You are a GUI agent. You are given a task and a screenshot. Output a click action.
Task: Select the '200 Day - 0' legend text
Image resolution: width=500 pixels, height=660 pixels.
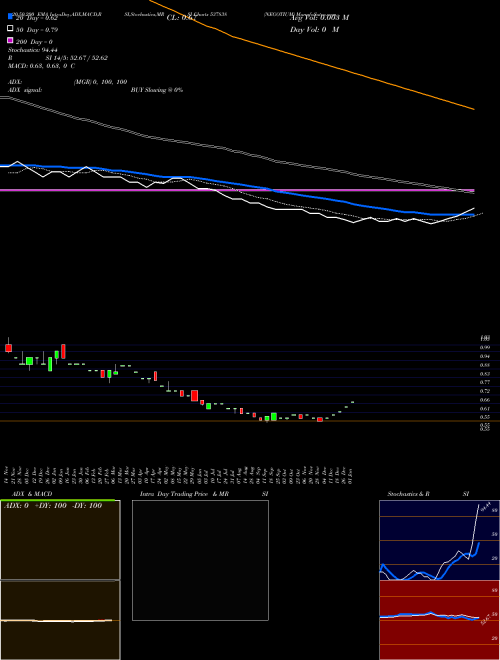(x=34, y=42)
